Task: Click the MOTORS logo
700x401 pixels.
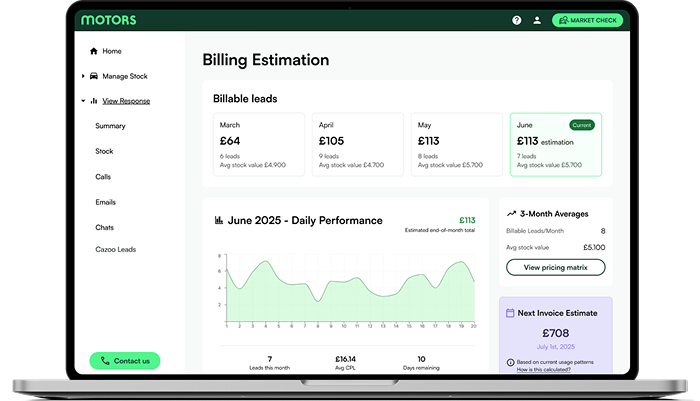Action: [x=109, y=20]
